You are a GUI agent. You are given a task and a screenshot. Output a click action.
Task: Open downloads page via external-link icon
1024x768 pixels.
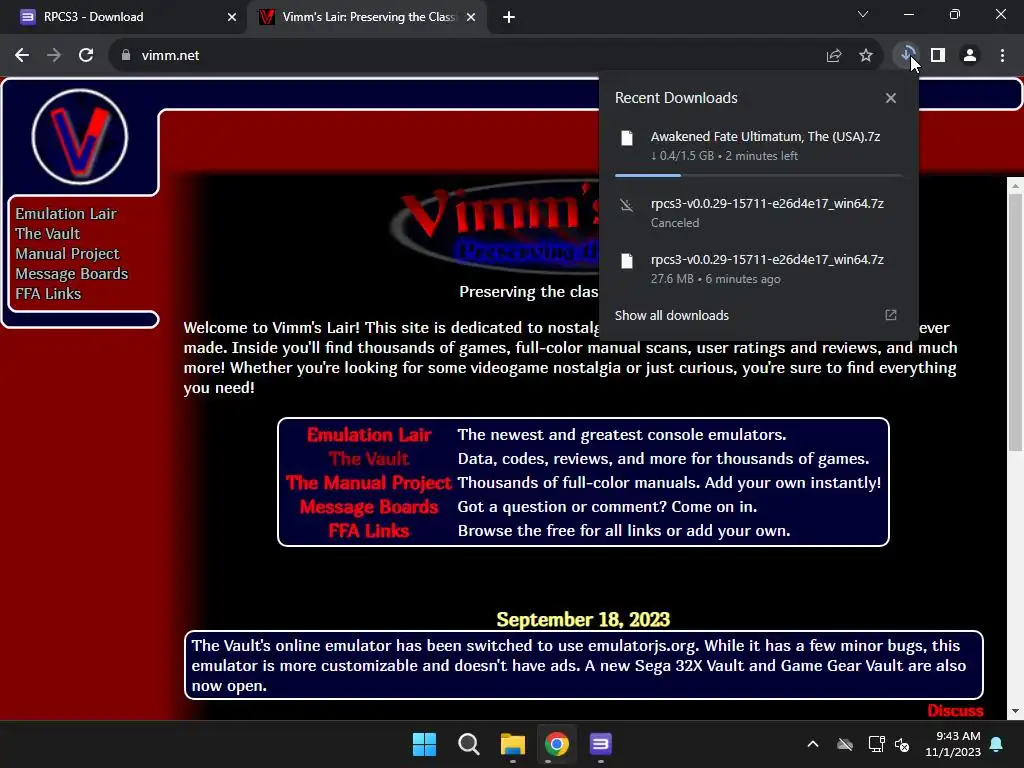pyautogui.click(x=891, y=315)
